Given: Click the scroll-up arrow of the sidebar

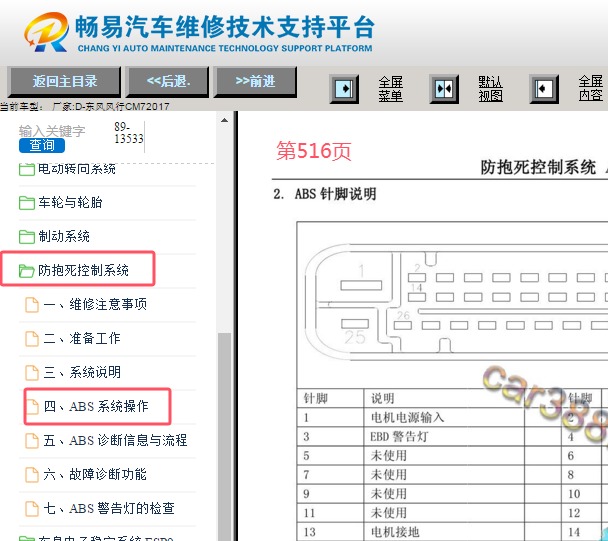Looking at the screenshot, I should 224,120.
